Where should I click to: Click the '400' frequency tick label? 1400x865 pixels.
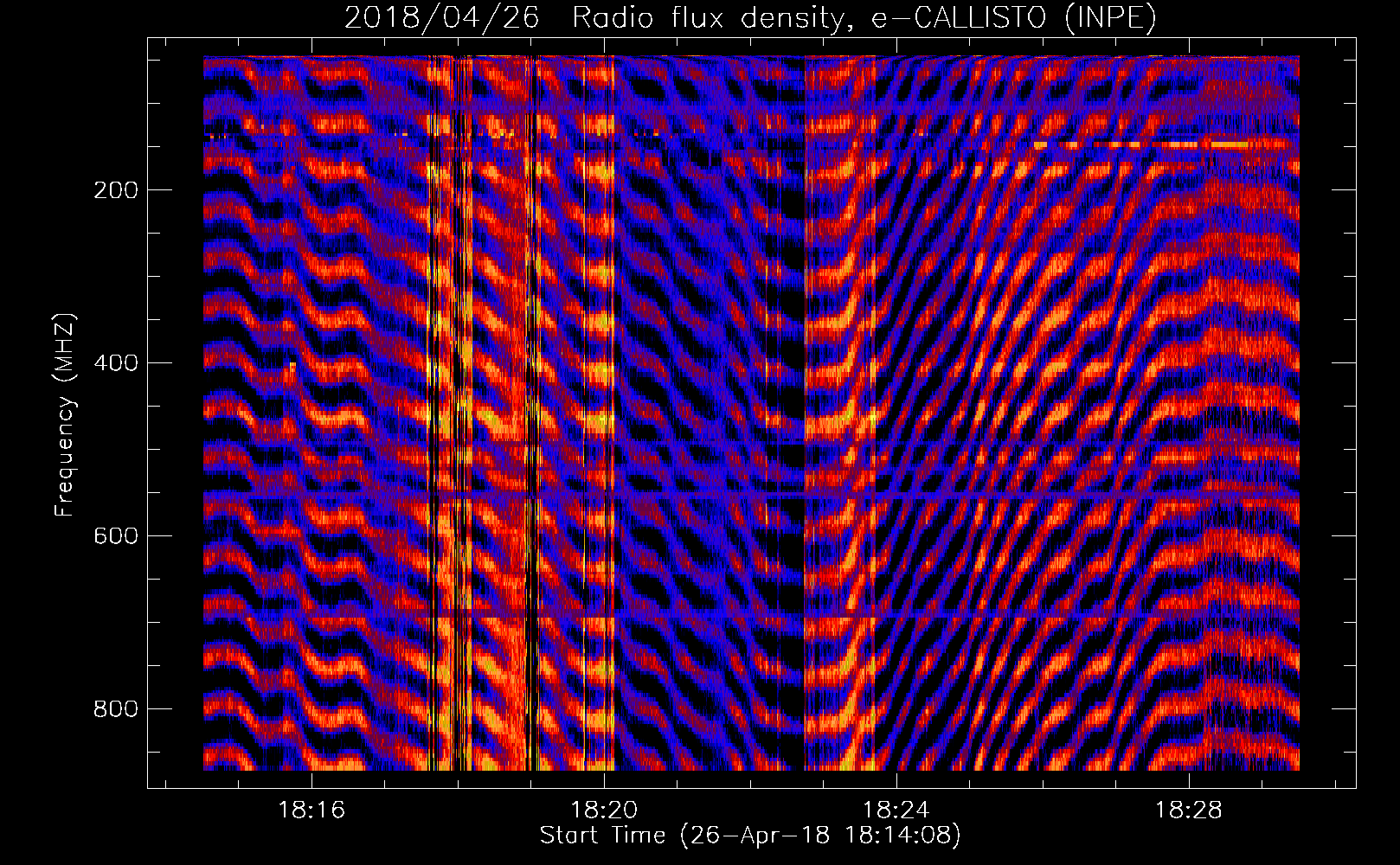point(116,363)
